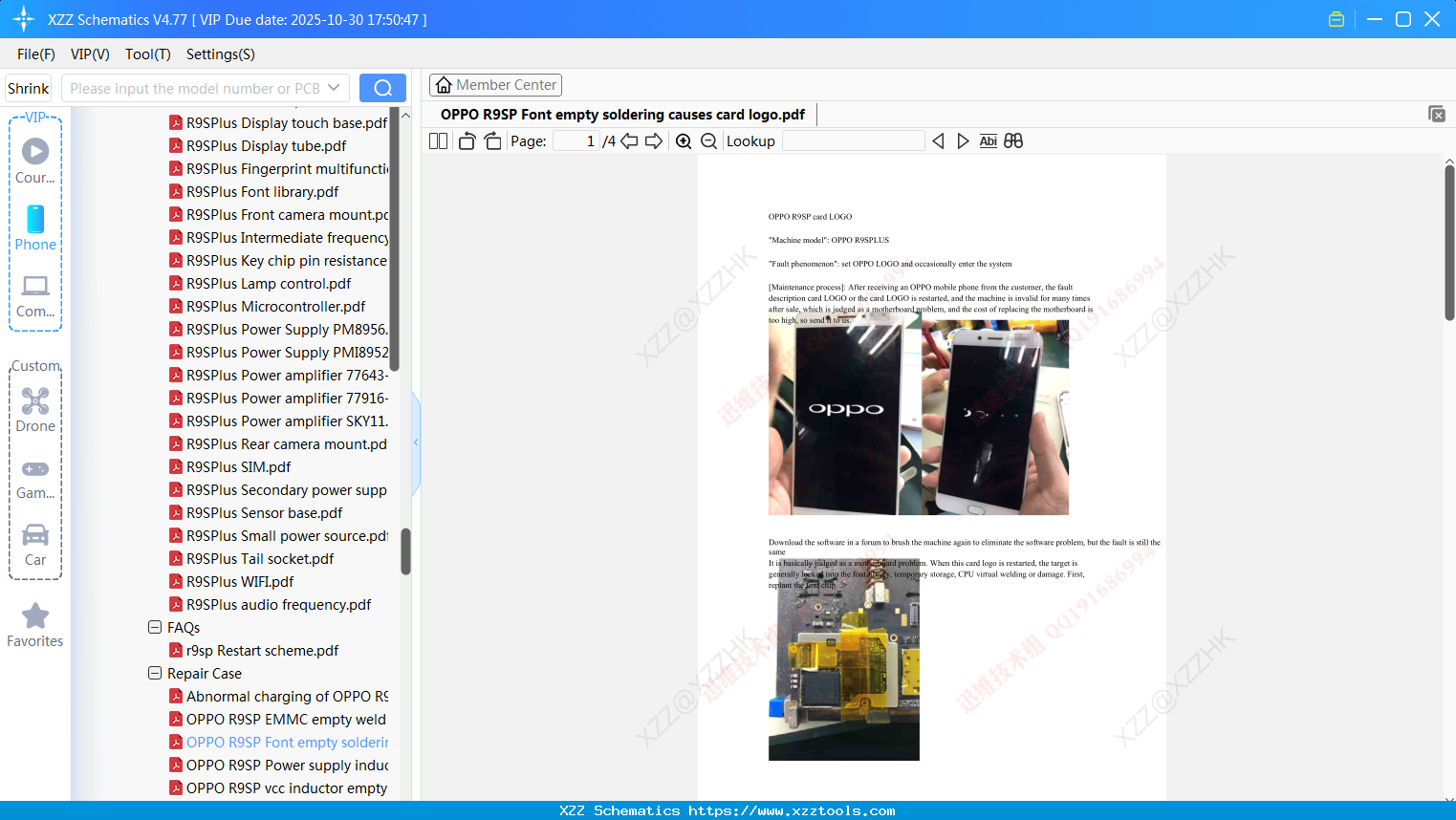Screen dimensions: 1456x820
Task: Open the Car category in sidebar
Action: coord(35,545)
